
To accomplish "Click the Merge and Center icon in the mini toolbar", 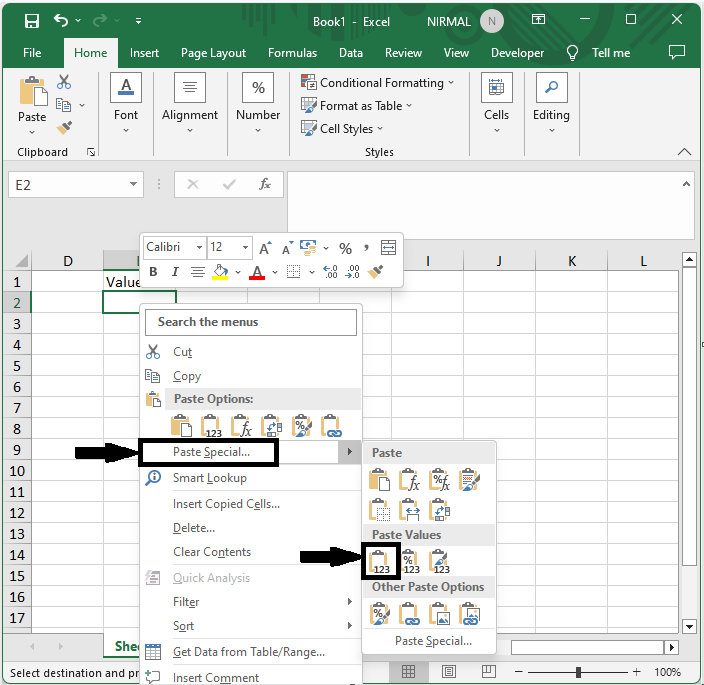I will [x=388, y=247].
